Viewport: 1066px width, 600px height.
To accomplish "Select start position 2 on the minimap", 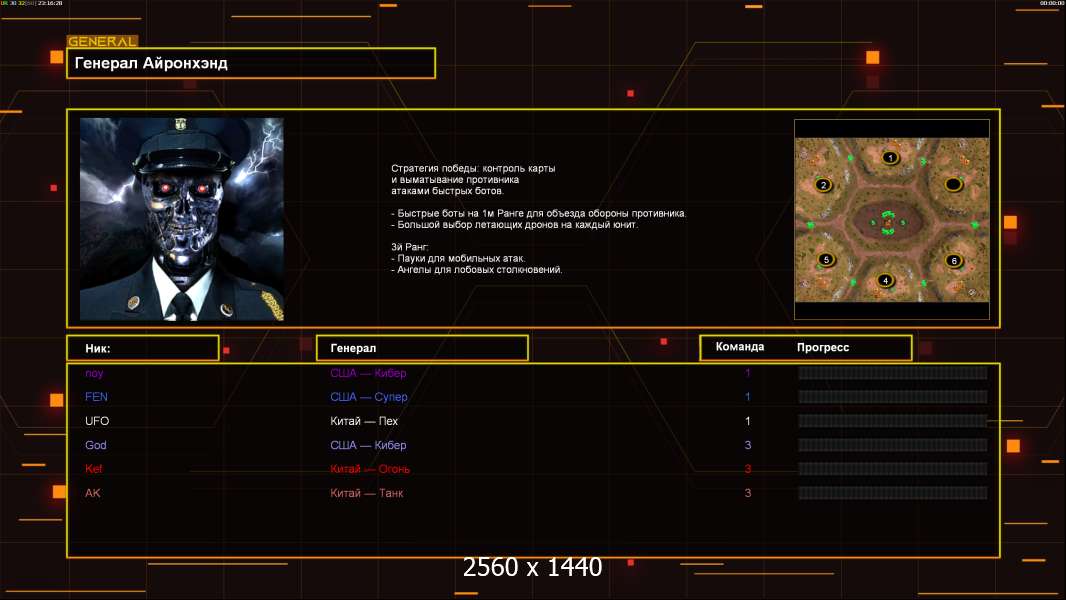I will click(823, 185).
